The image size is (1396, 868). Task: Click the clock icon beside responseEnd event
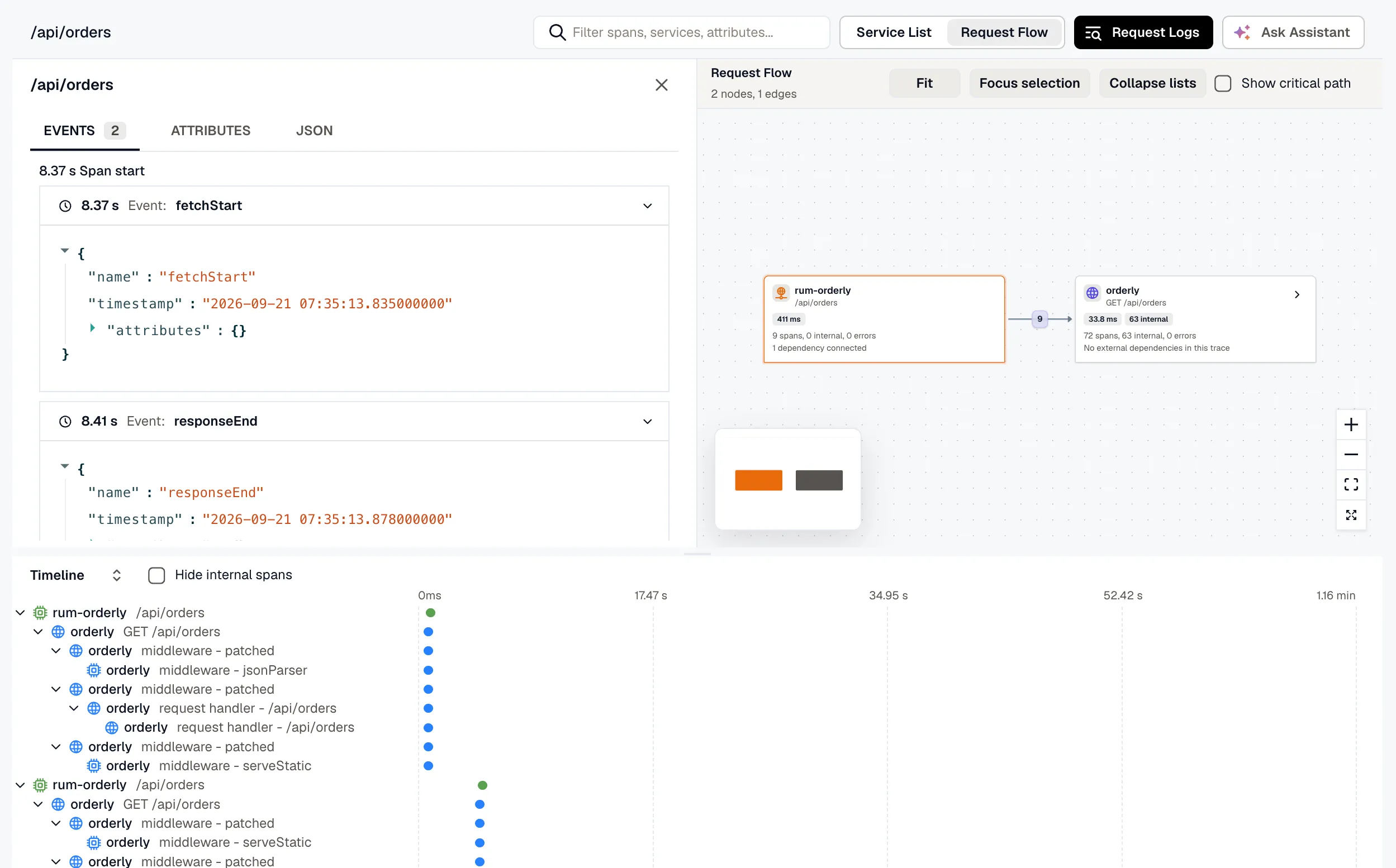click(65, 421)
